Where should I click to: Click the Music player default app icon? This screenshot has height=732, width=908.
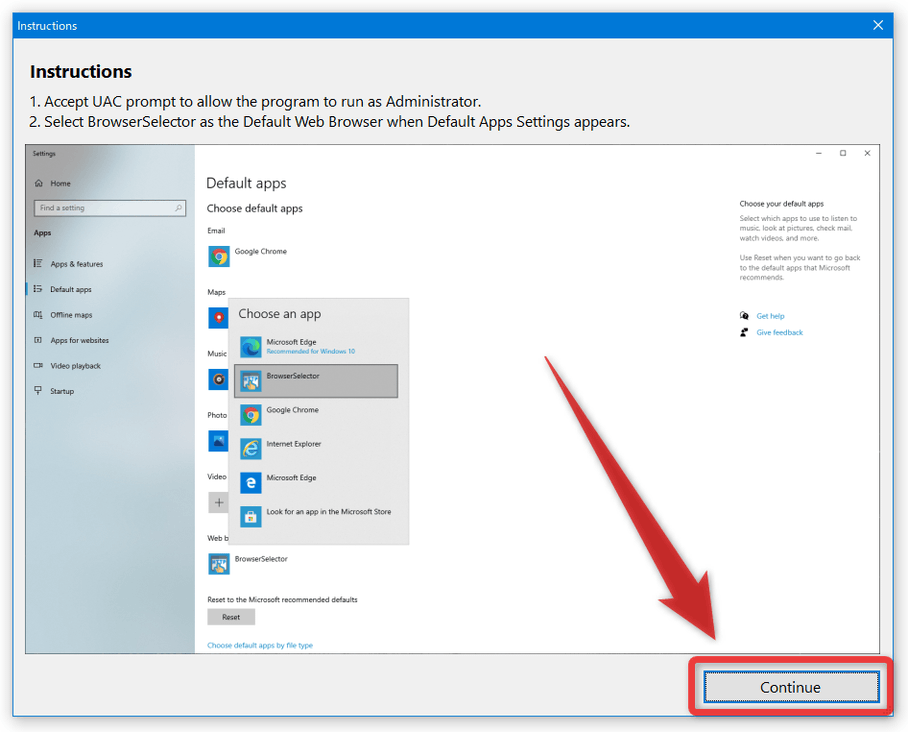(218, 379)
